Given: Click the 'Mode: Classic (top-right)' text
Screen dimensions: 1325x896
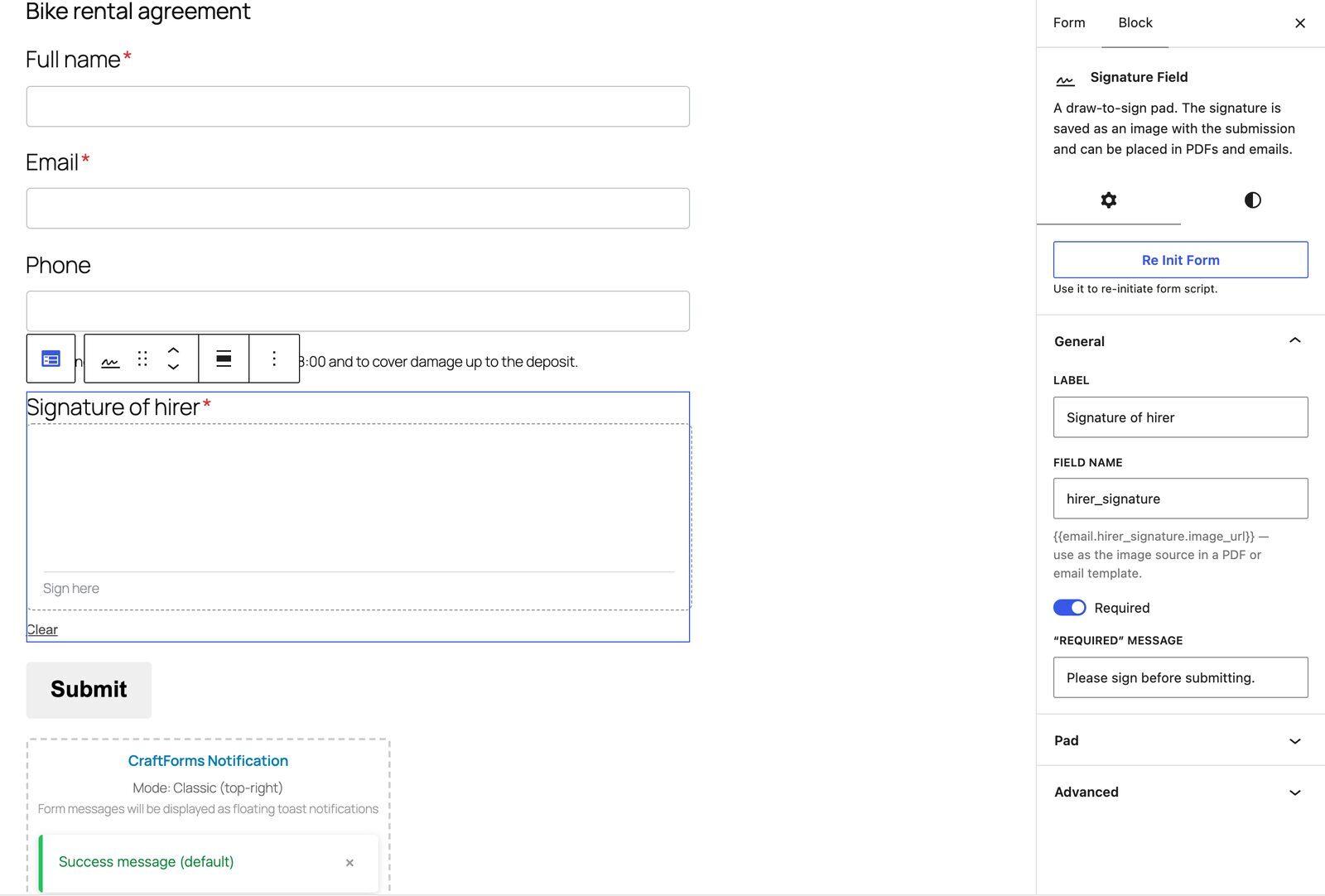Looking at the screenshot, I should click(x=208, y=788).
